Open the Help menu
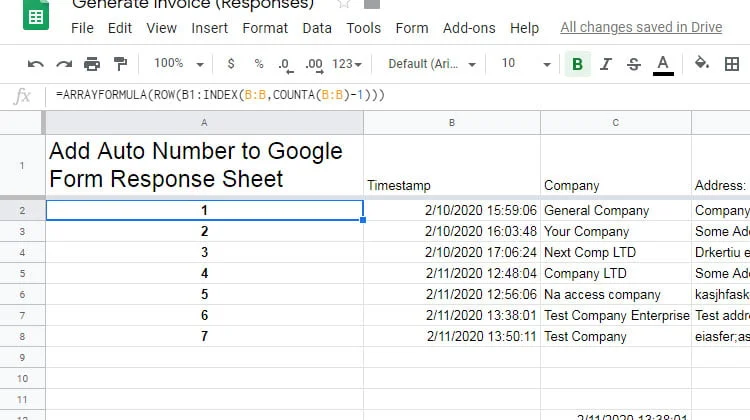This screenshot has height=420, width=750. coord(524,28)
